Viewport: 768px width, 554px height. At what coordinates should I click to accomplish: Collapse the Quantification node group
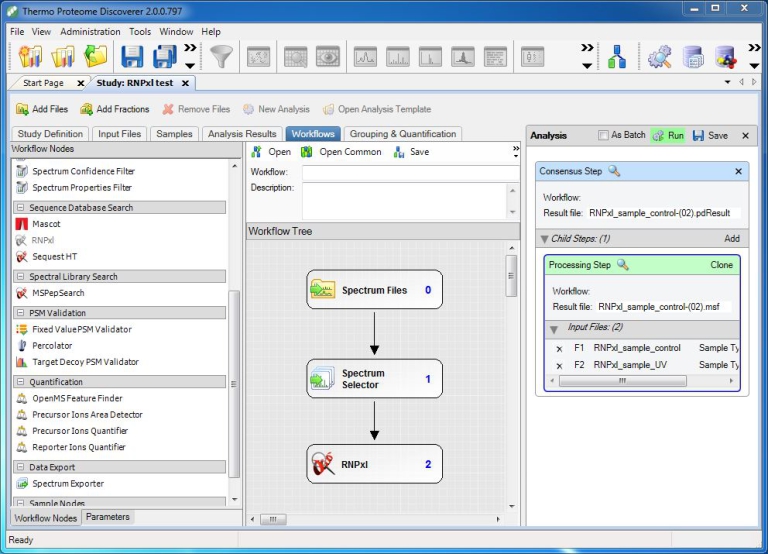tap(20, 382)
